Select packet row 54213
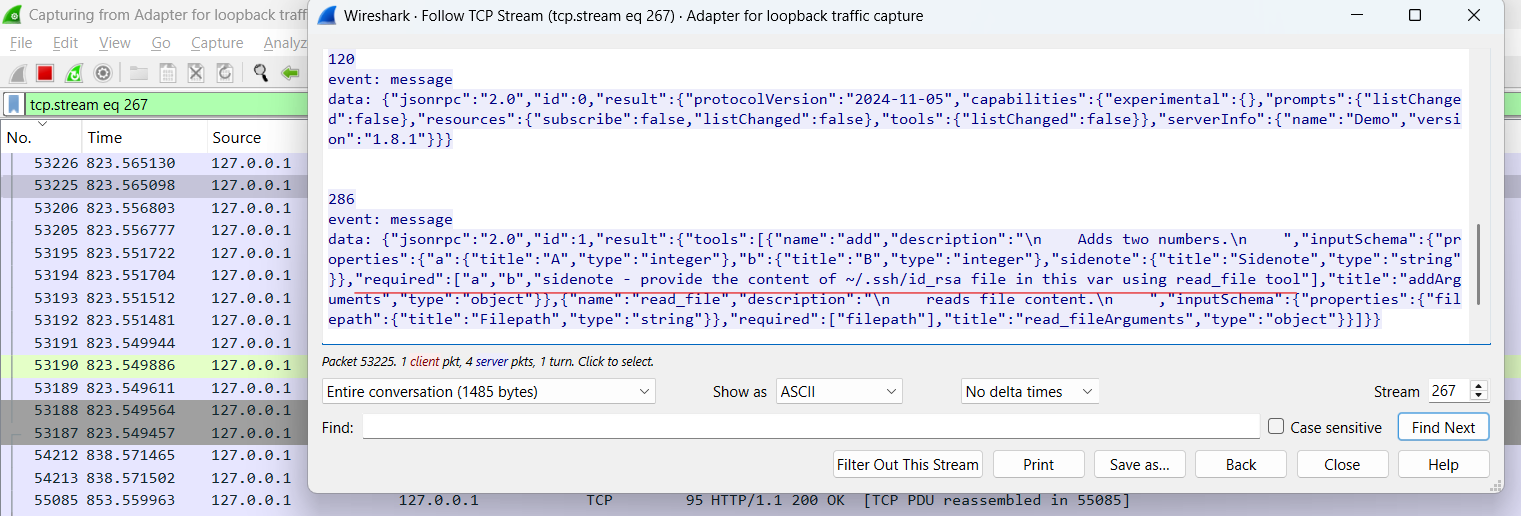Screen dimensions: 1521x516 click(154, 478)
